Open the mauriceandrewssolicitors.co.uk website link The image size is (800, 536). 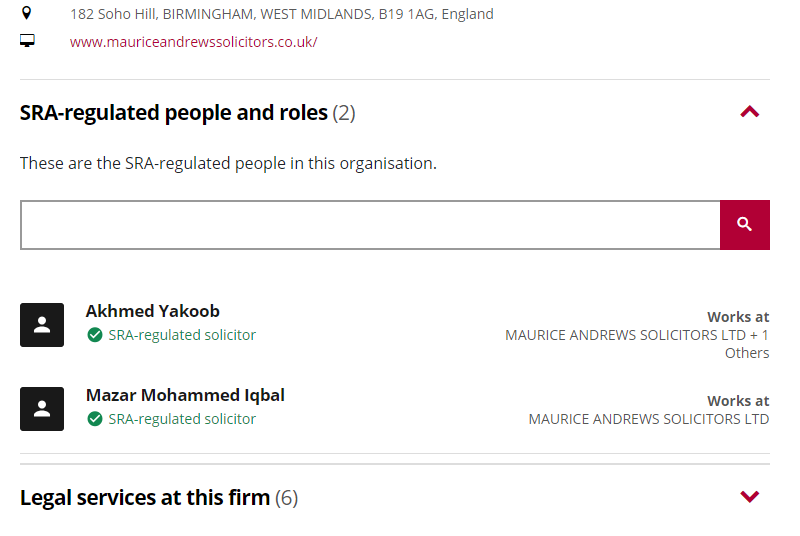click(193, 42)
